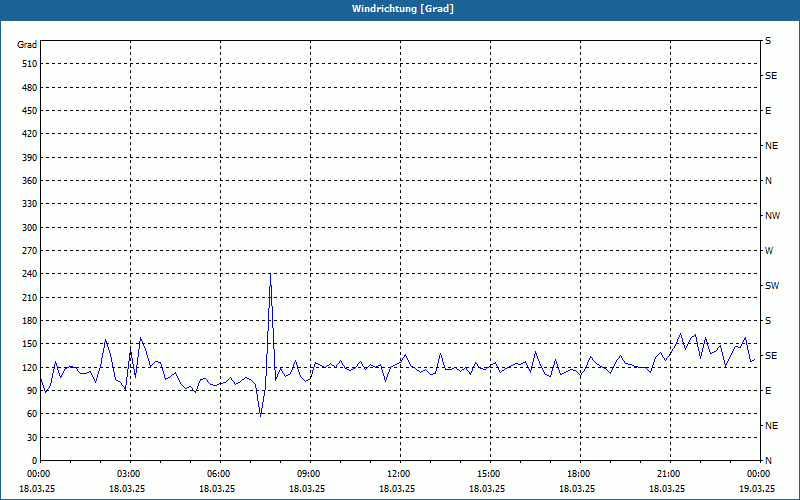Click the E compass label at 450 level
The height and width of the screenshot is (500, 800).
[768, 111]
